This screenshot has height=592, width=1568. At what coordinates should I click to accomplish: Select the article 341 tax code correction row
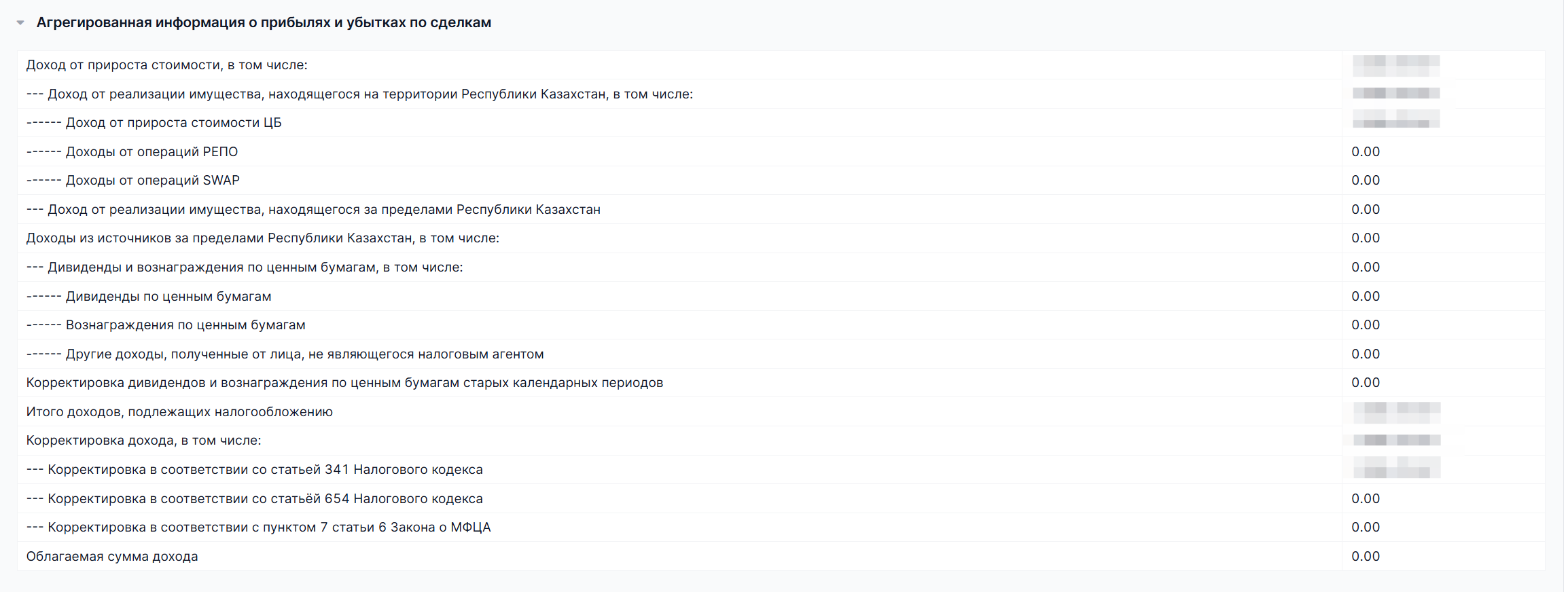click(x=265, y=470)
